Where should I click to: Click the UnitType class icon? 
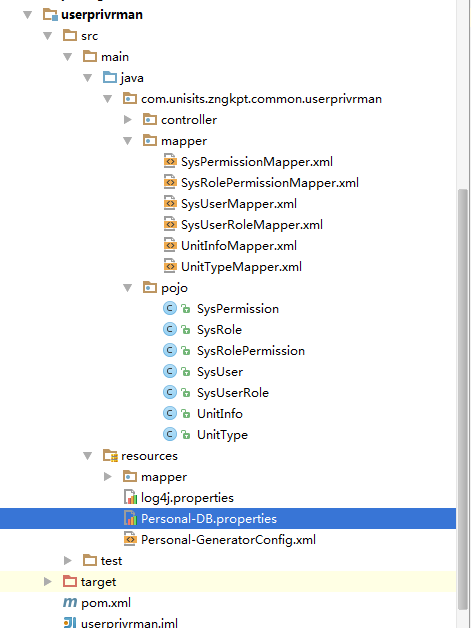[170, 434]
